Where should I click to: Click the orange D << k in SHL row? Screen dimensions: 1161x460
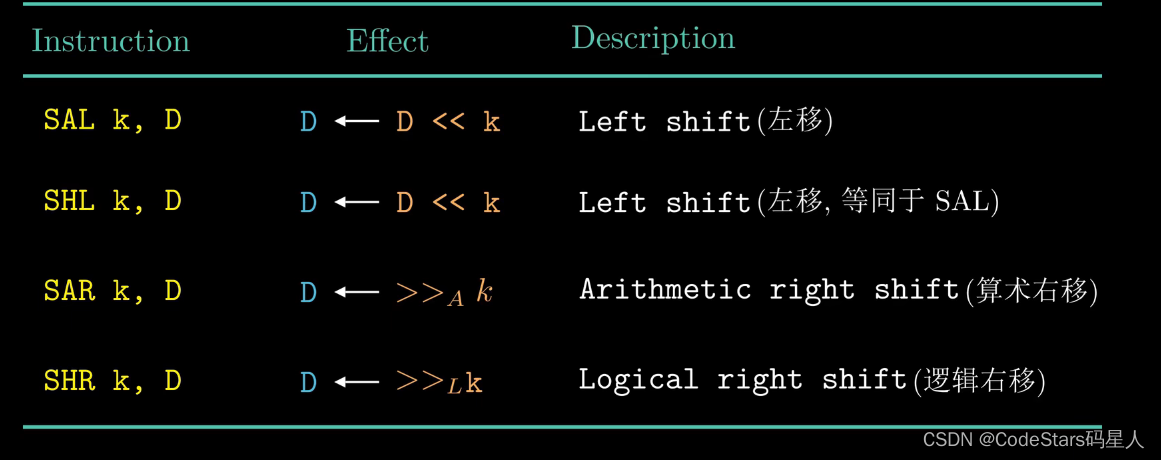coord(448,202)
